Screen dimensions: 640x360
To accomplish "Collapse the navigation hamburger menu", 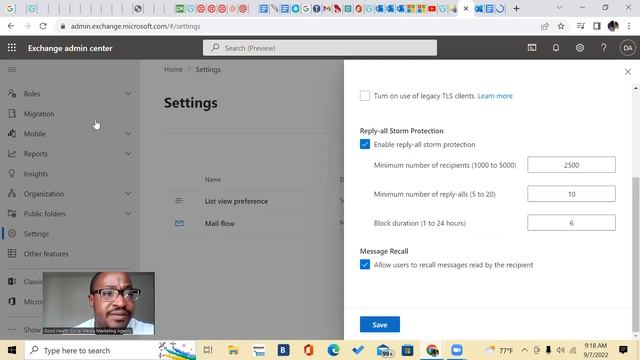I will coord(12,69).
